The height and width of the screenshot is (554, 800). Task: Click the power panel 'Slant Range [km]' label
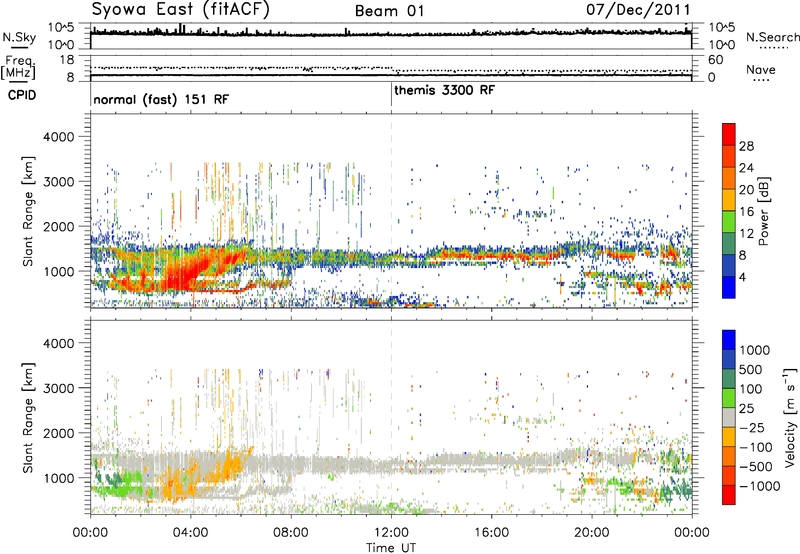(28, 211)
